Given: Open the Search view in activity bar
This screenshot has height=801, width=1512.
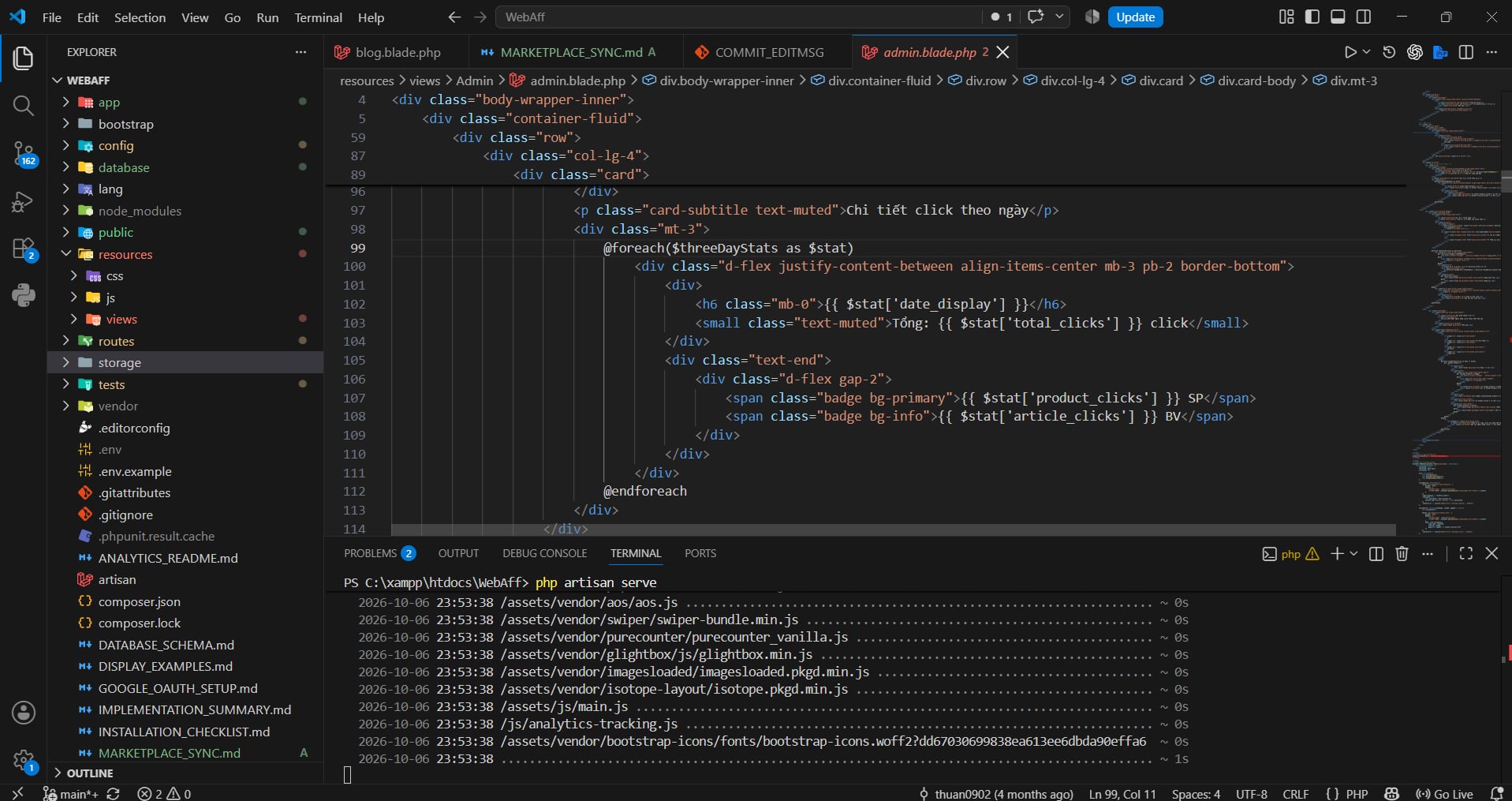Looking at the screenshot, I should (23, 106).
